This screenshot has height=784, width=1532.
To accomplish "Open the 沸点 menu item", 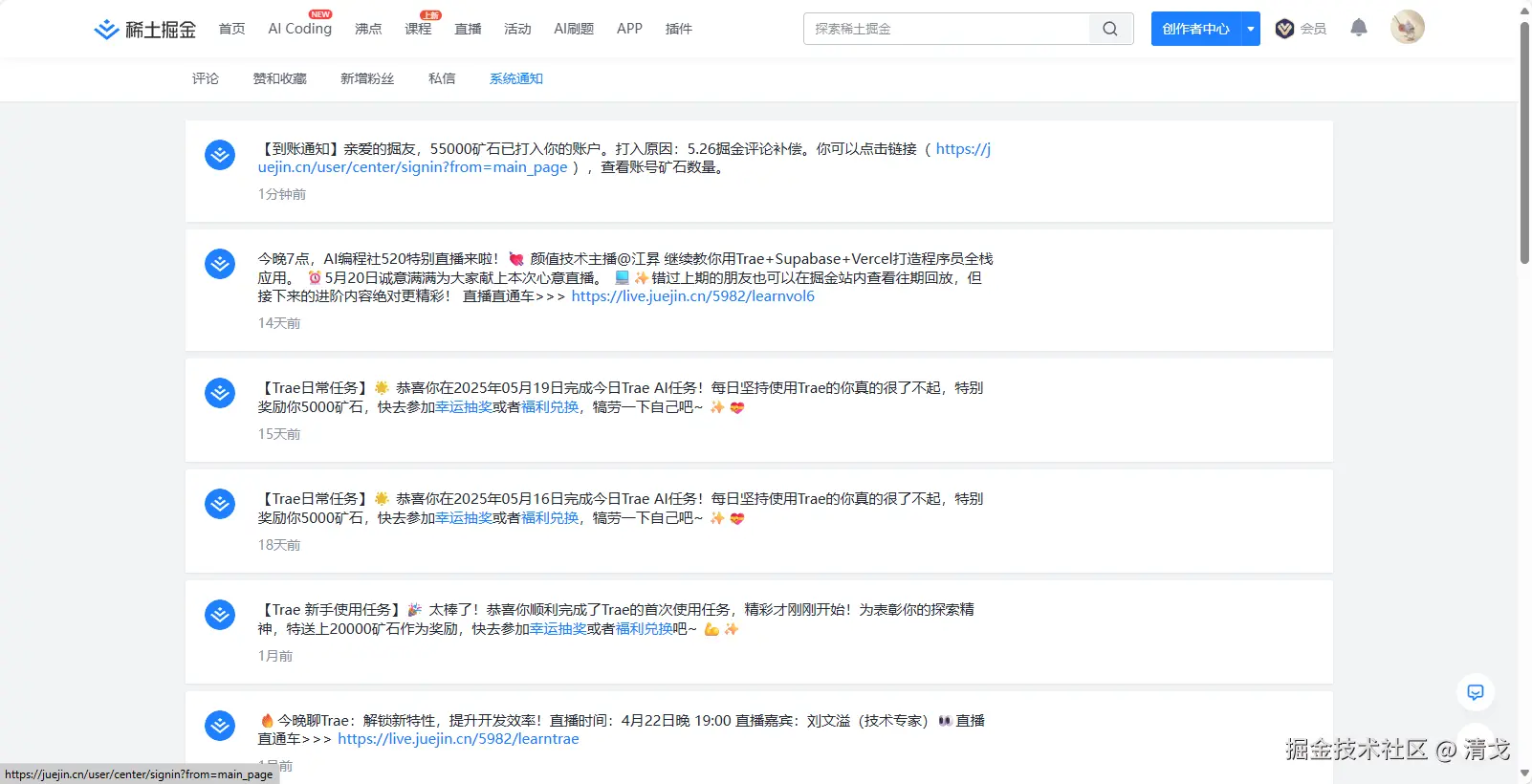I will coord(368,29).
